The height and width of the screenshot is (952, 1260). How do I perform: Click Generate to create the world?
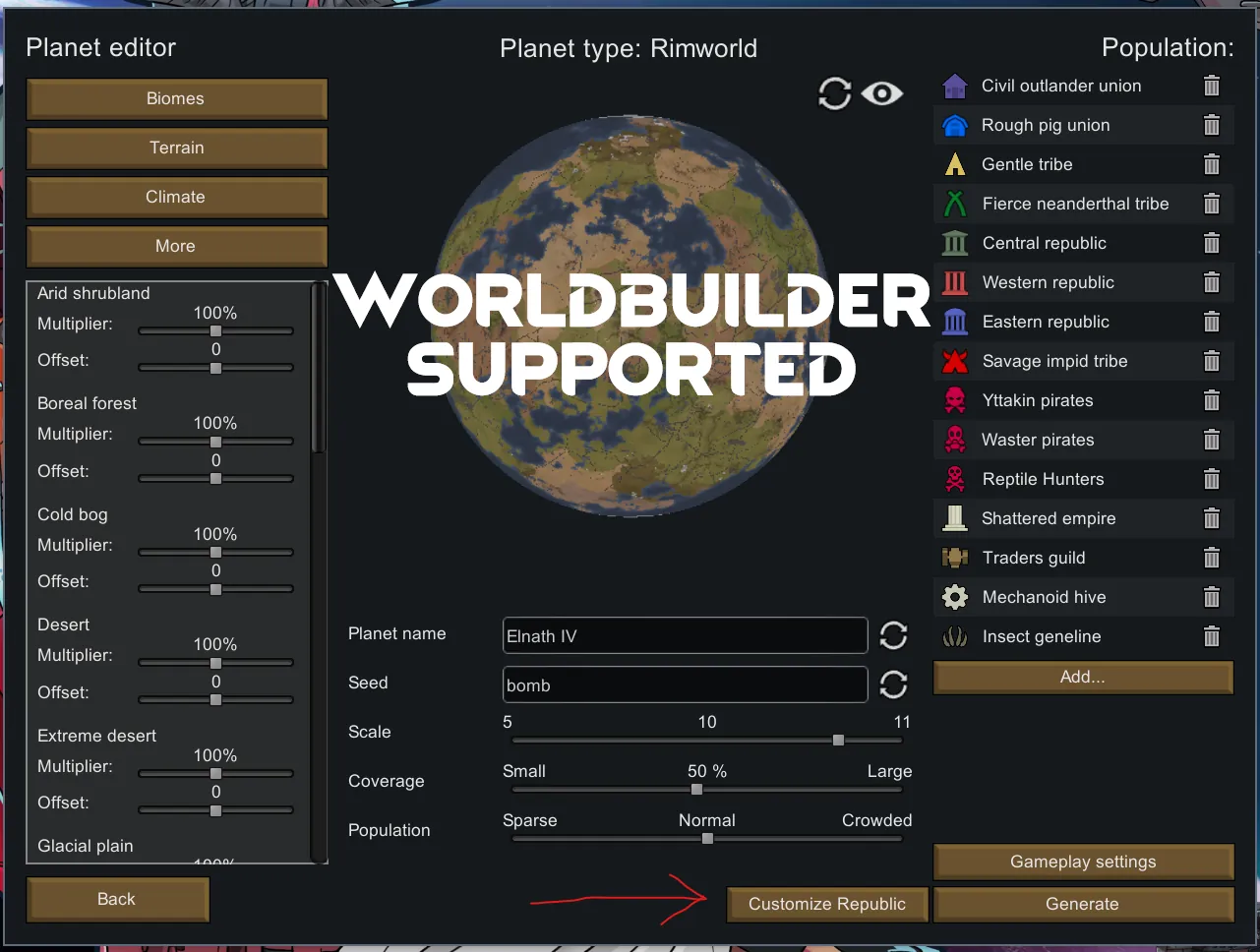[x=1083, y=905]
